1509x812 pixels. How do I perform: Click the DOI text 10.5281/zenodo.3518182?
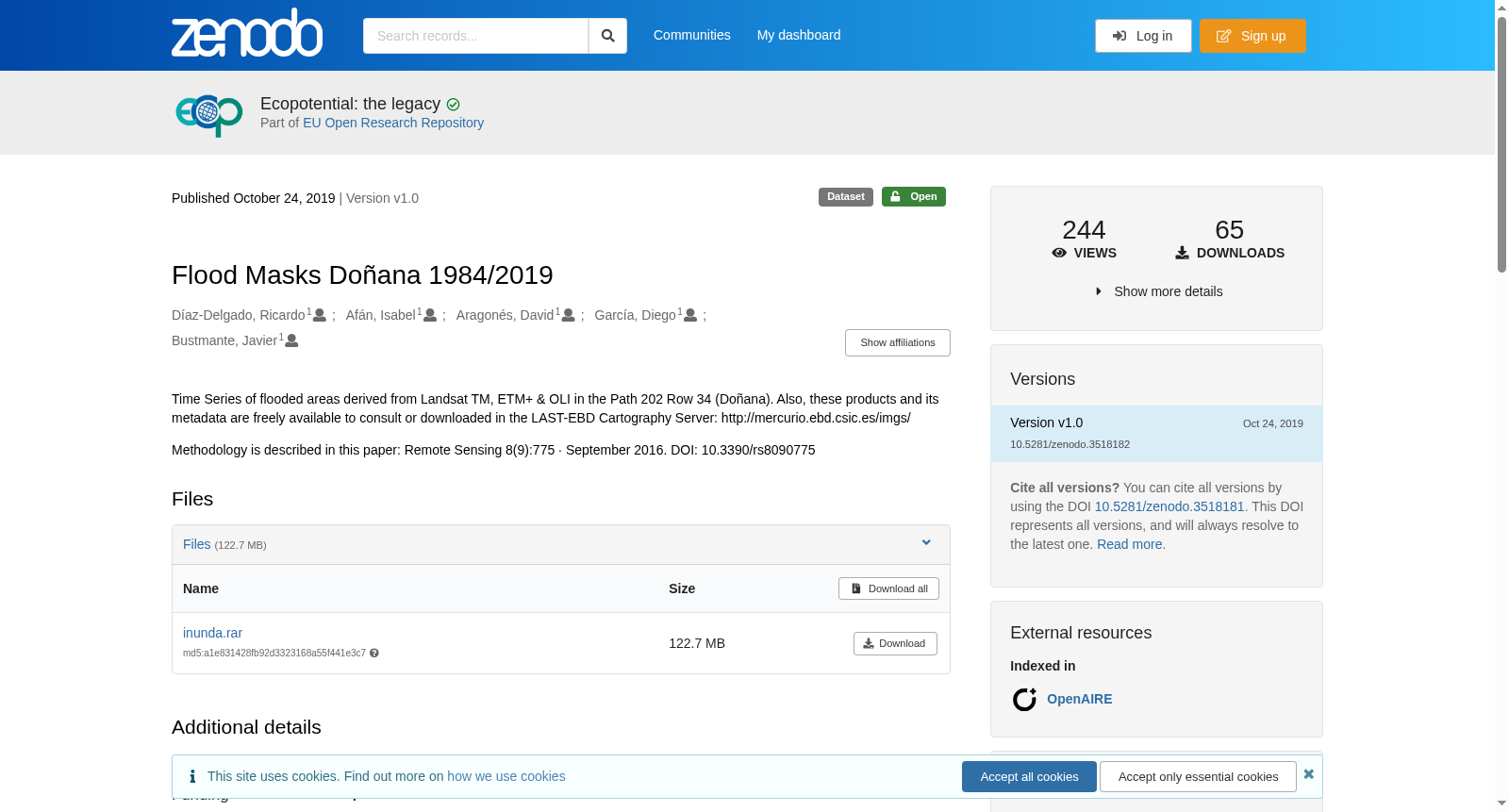coord(1070,444)
